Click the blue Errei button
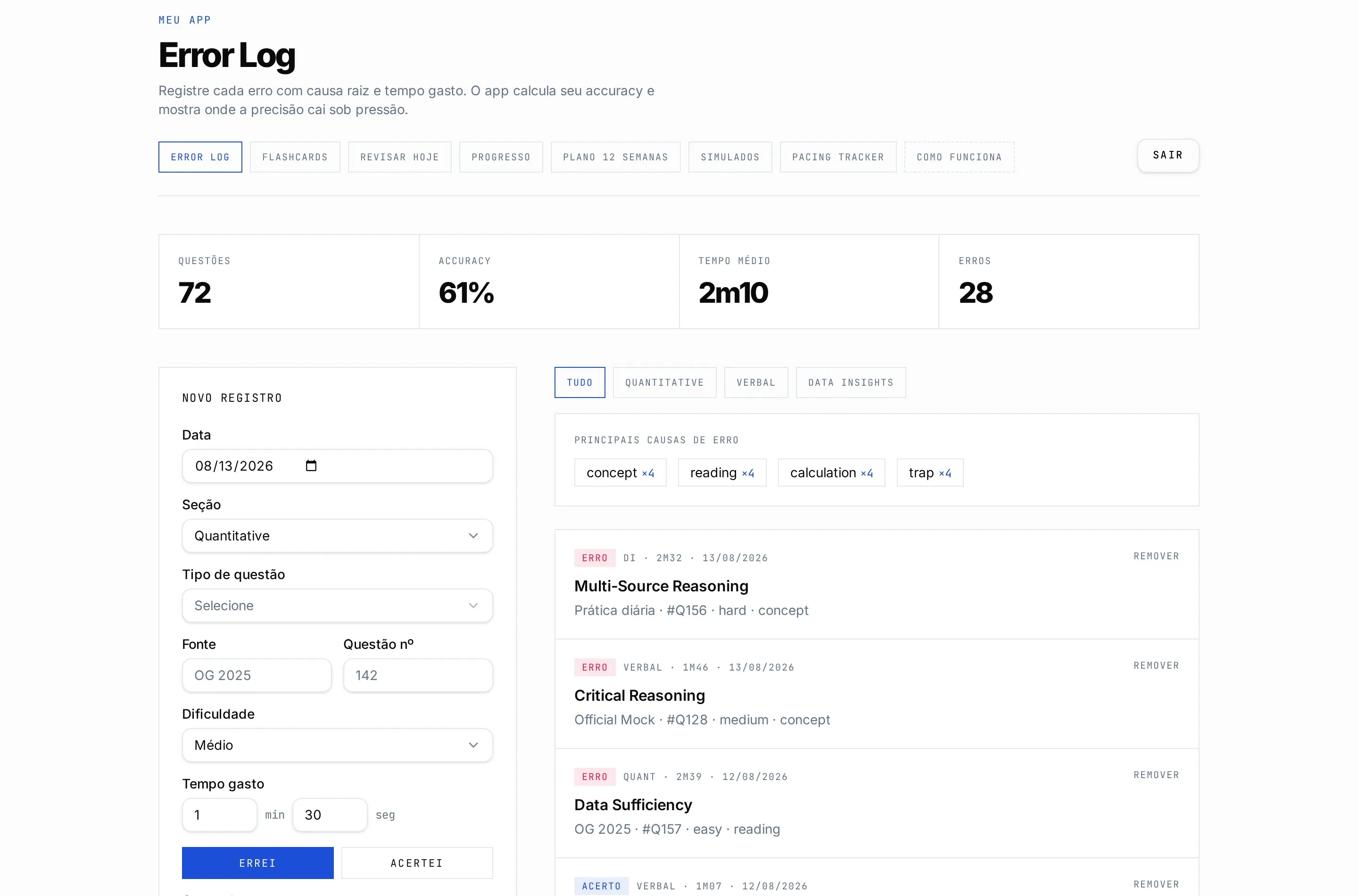Viewport: 1358px width, 896px height. 257,863
